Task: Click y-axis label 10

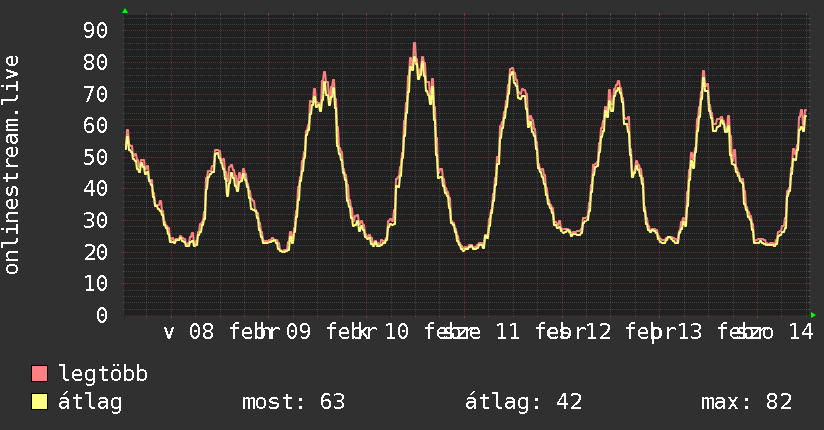Action: [x=96, y=283]
